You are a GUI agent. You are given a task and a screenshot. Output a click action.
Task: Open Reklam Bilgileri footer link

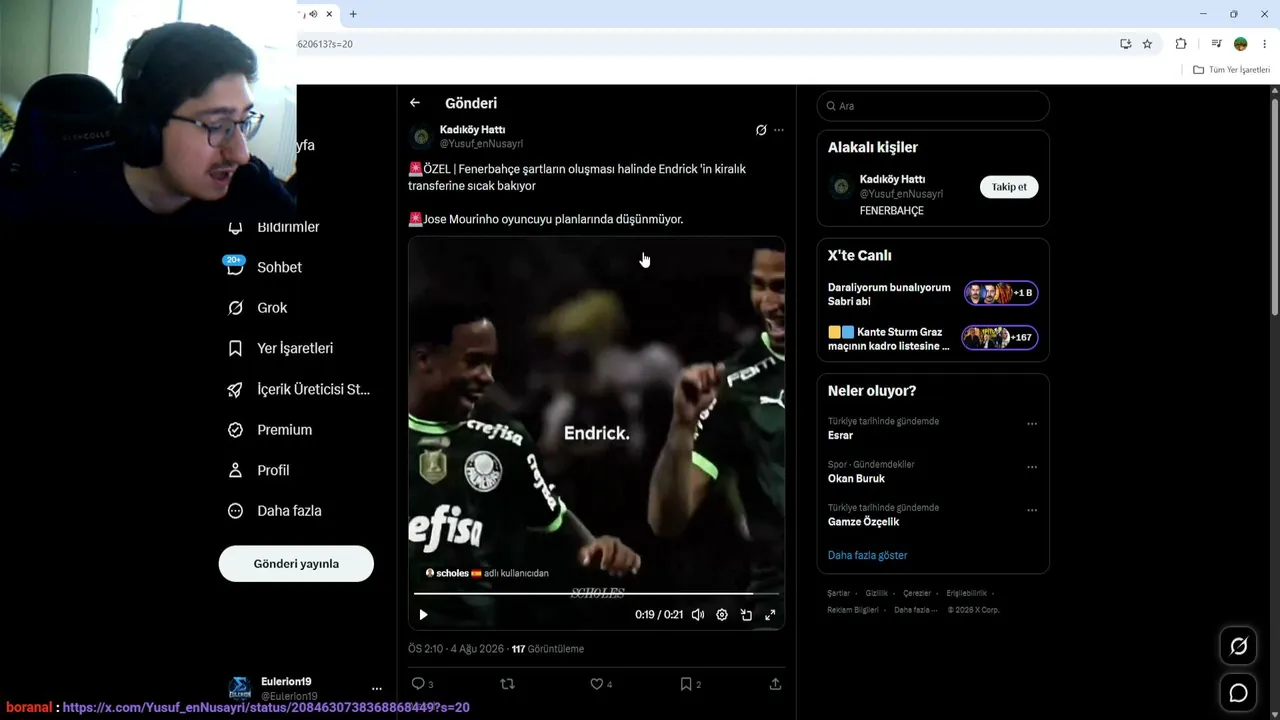click(x=853, y=610)
